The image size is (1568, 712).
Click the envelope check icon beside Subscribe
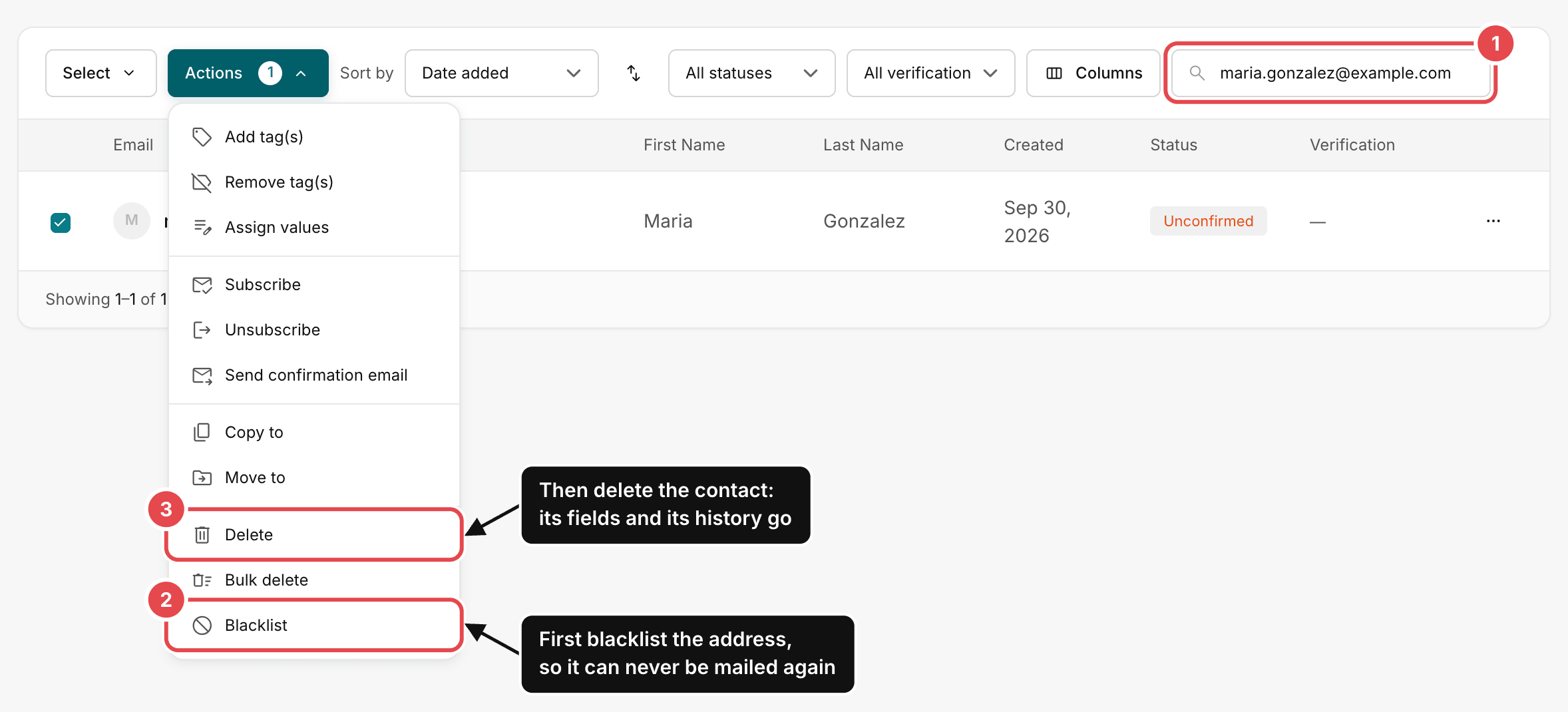coord(202,285)
